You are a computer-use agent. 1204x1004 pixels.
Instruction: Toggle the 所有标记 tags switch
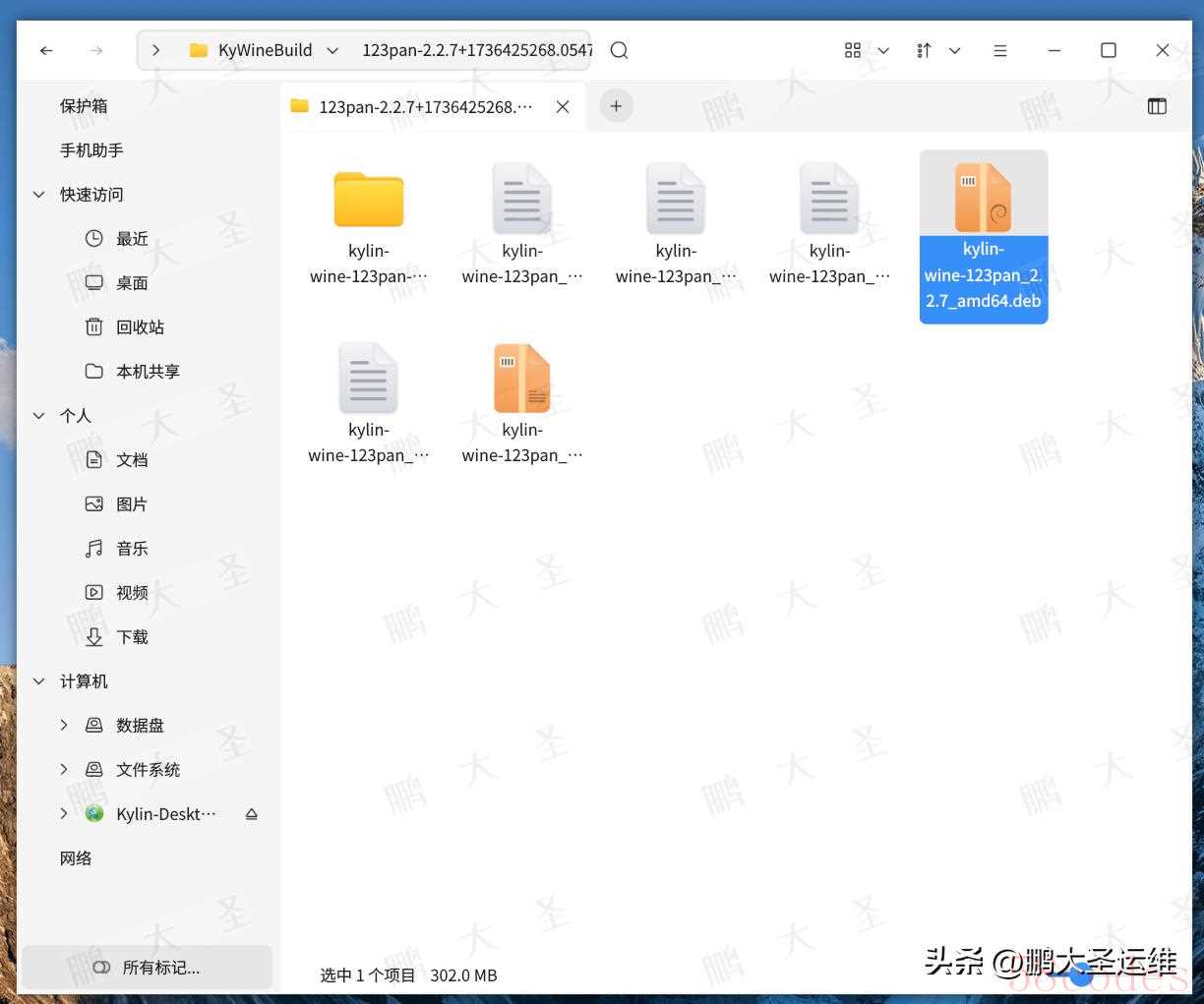tap(101, 968)
